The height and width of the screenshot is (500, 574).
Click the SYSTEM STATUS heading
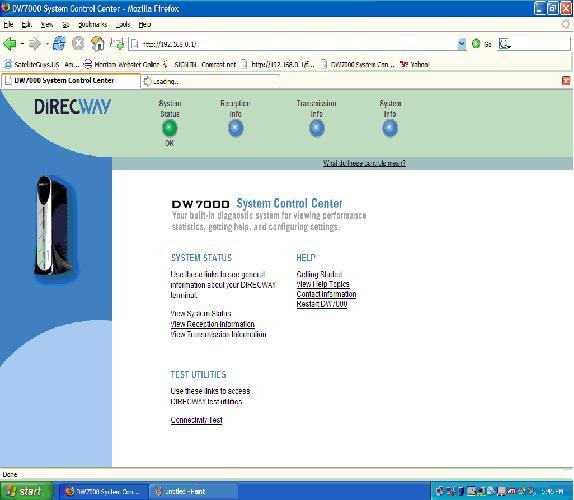click(201, 258)
